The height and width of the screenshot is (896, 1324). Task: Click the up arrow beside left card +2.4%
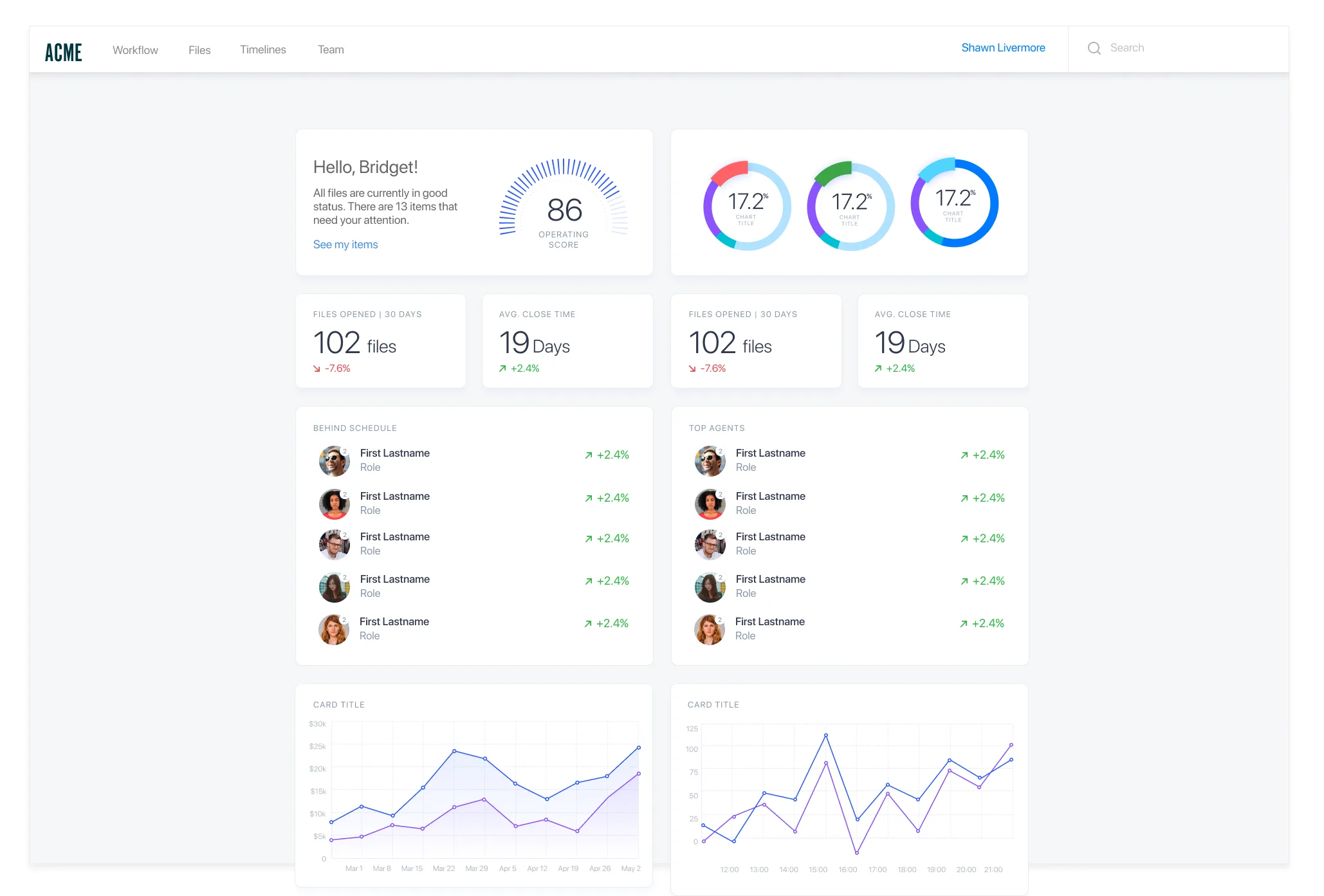[502, 369]
